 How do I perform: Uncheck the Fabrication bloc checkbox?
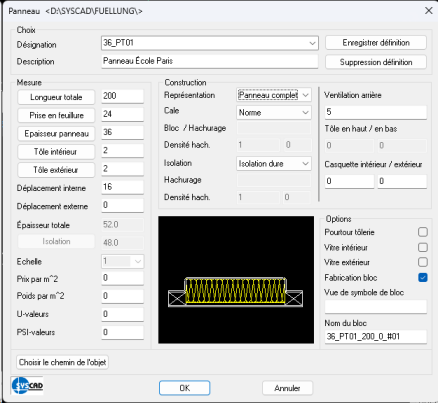[423, 278]
